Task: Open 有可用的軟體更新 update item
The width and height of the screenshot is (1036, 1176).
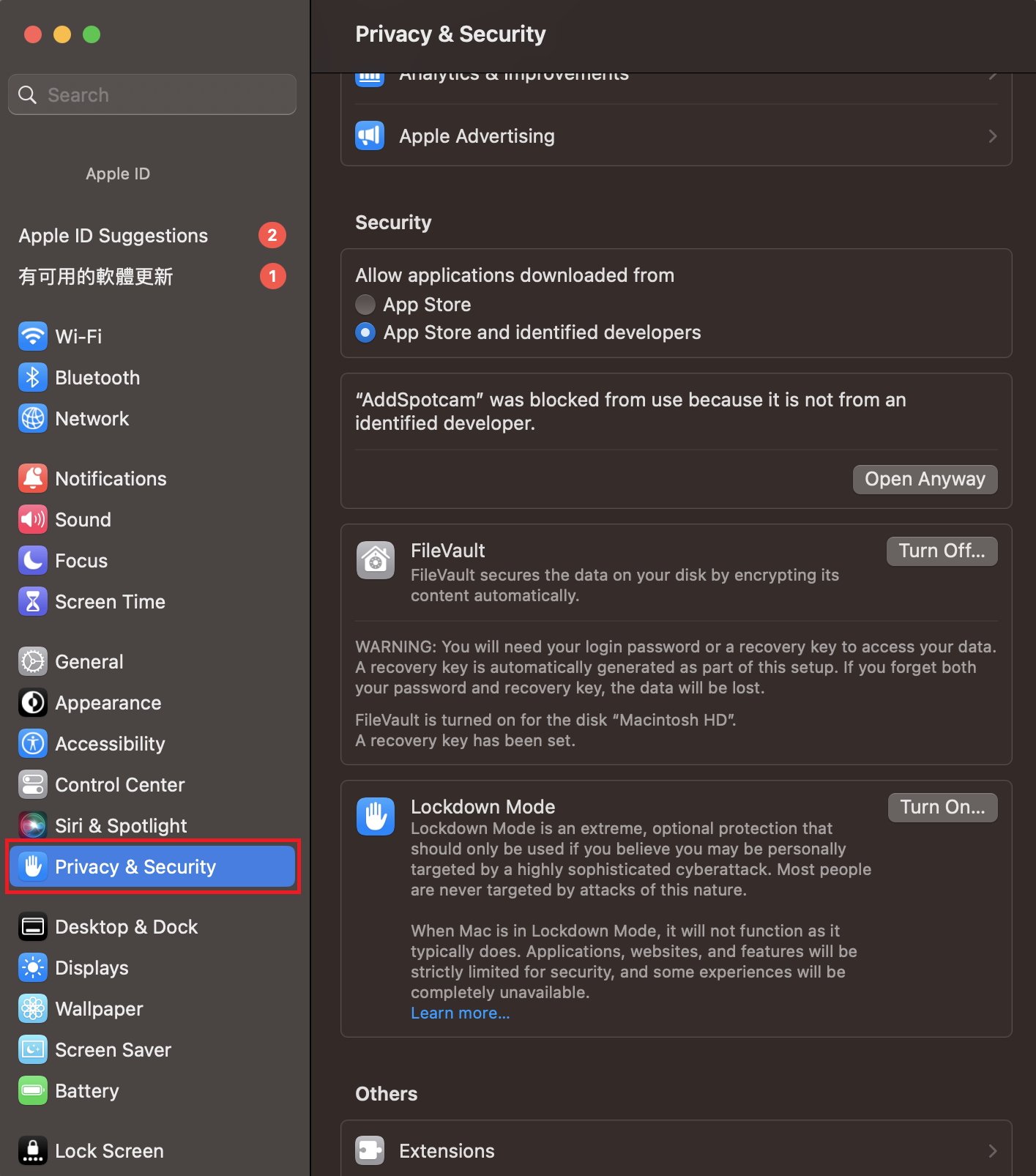Action: [152, 277]
